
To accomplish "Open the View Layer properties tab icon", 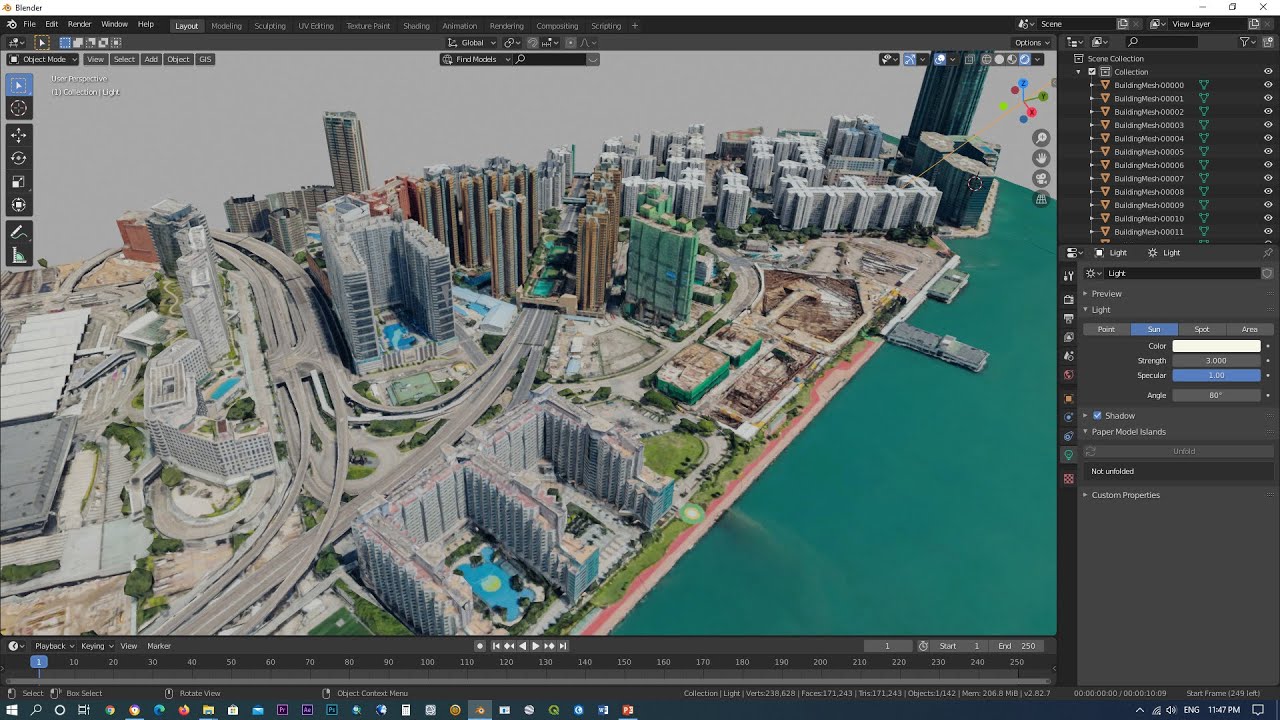I will click(x=1069, y=337).
